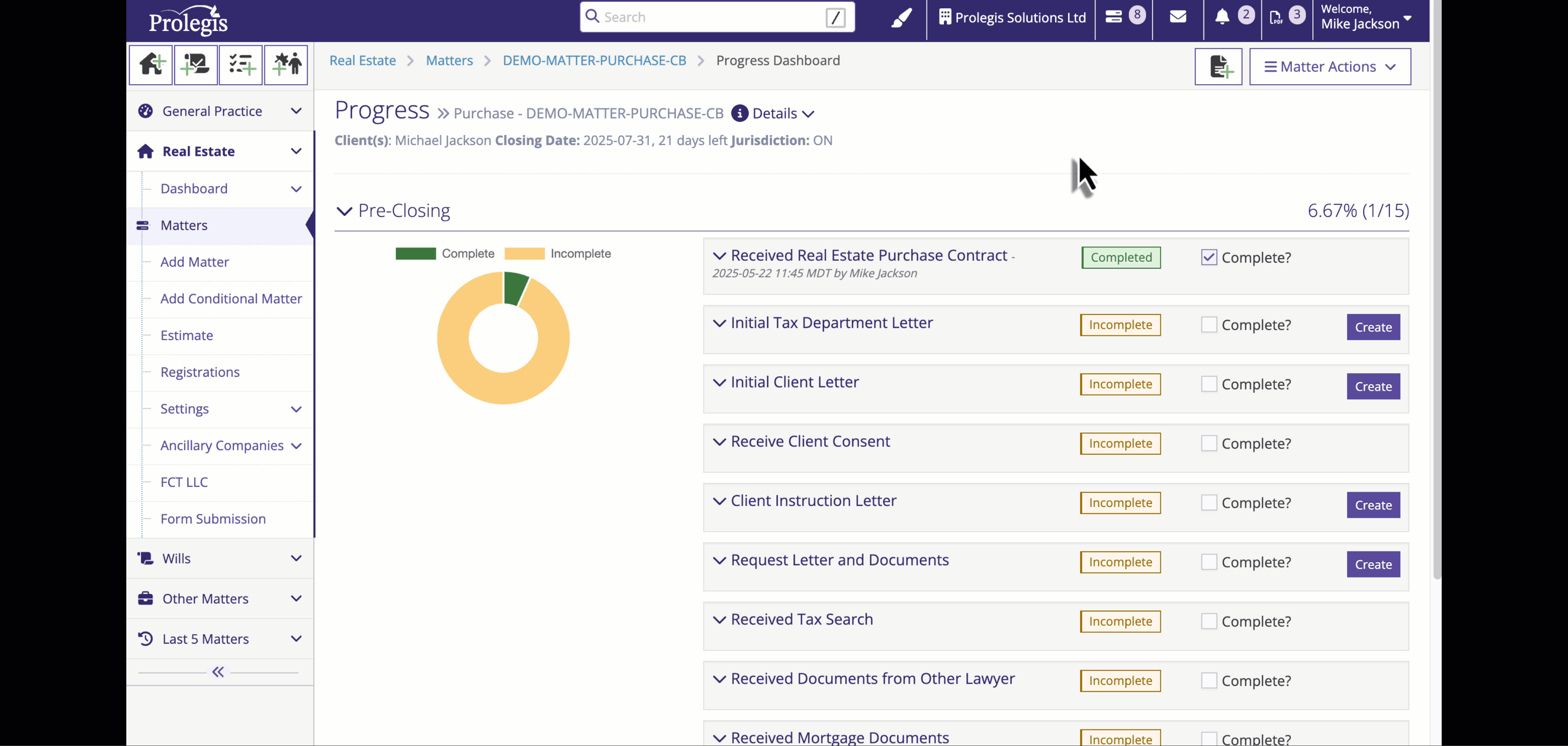
Task: Collapse sidebar with double-arrow icon
Action: (x=218, y=672)
